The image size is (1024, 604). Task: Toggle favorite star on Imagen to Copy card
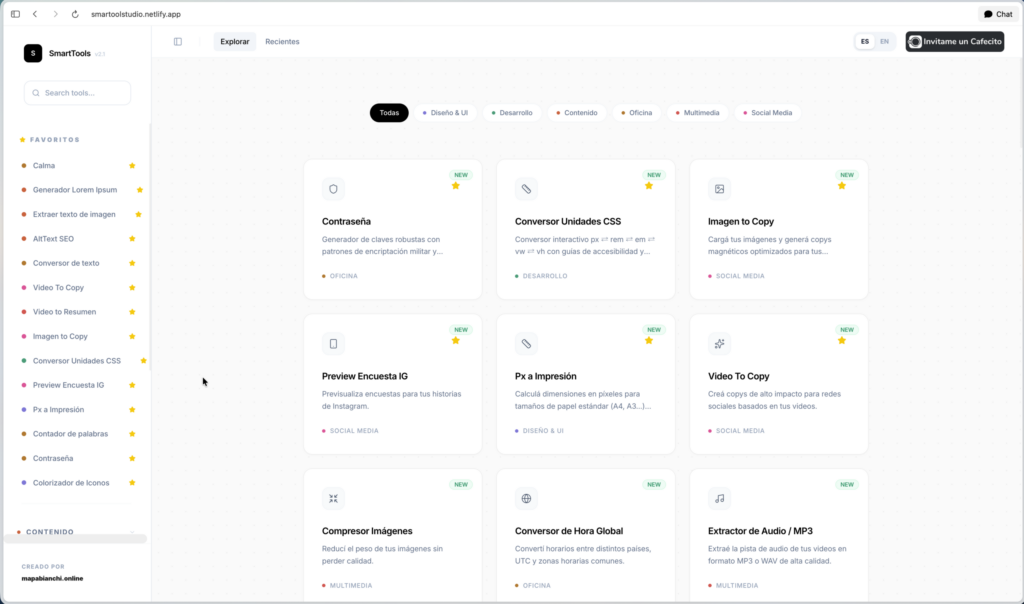[842, 186]
